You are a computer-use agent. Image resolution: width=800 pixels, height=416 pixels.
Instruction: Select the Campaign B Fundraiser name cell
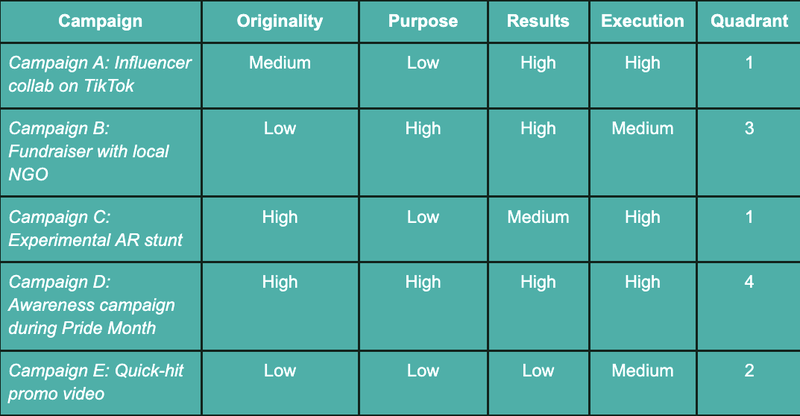coord(100,150)
